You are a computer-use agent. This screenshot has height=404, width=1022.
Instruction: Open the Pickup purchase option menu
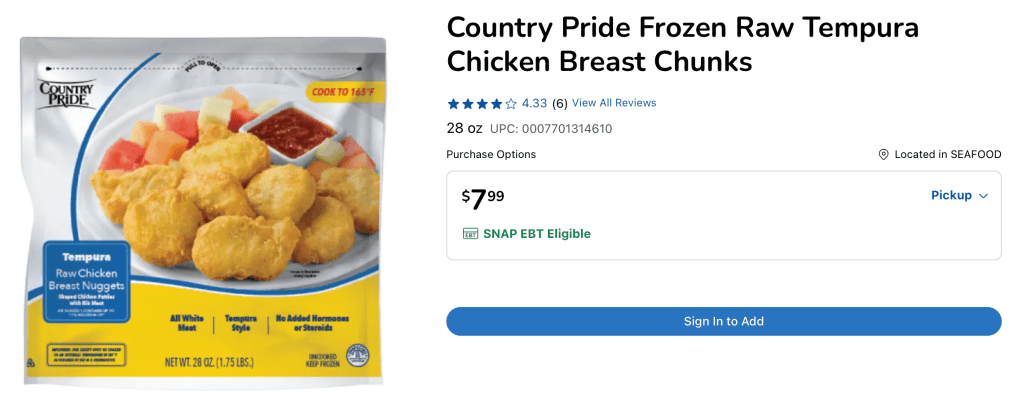pyautogui.click(x=951, y=196)
